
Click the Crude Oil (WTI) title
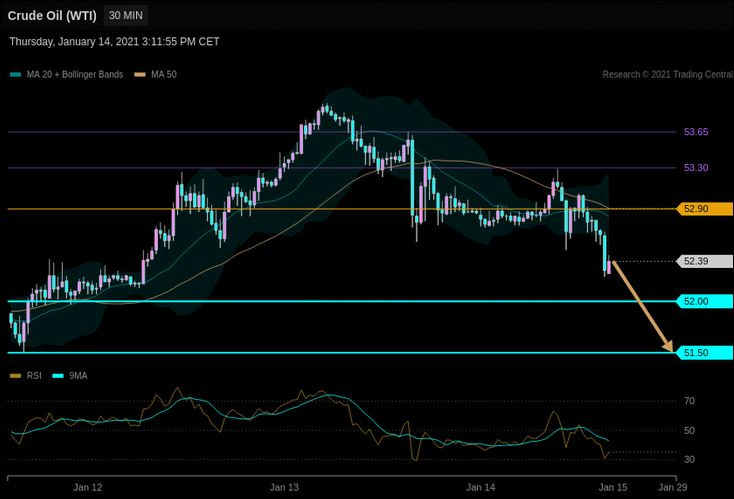click(52, 16)
